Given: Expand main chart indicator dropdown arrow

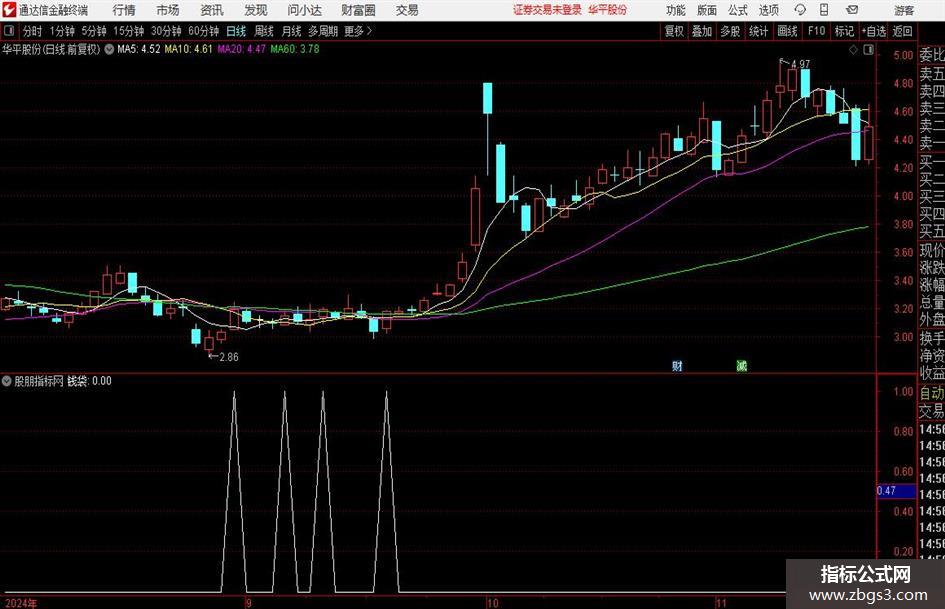Looking at the screenshot, I should tap(109, 49).
